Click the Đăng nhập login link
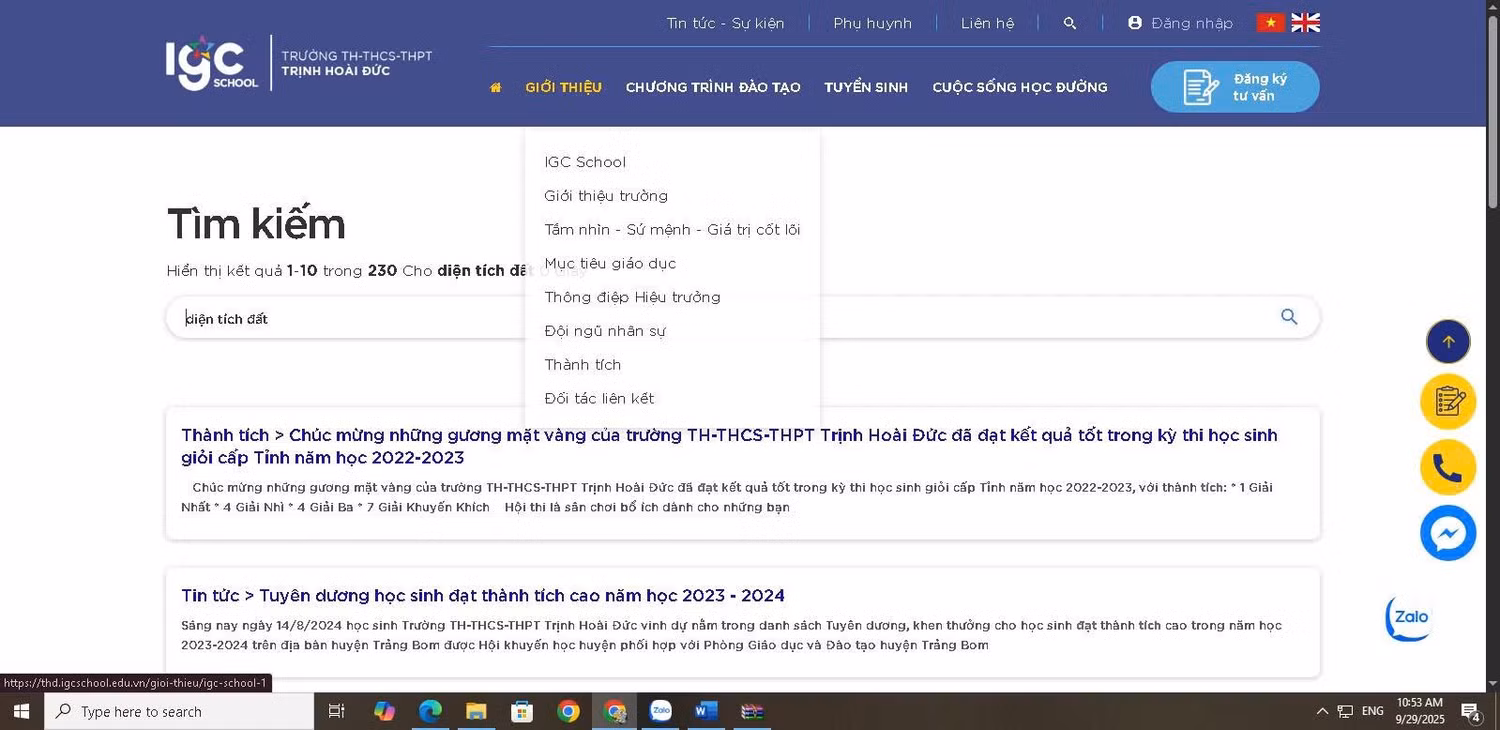Image resolution: width=1500 pixels, height=730 pixels. pos(1181,23)
